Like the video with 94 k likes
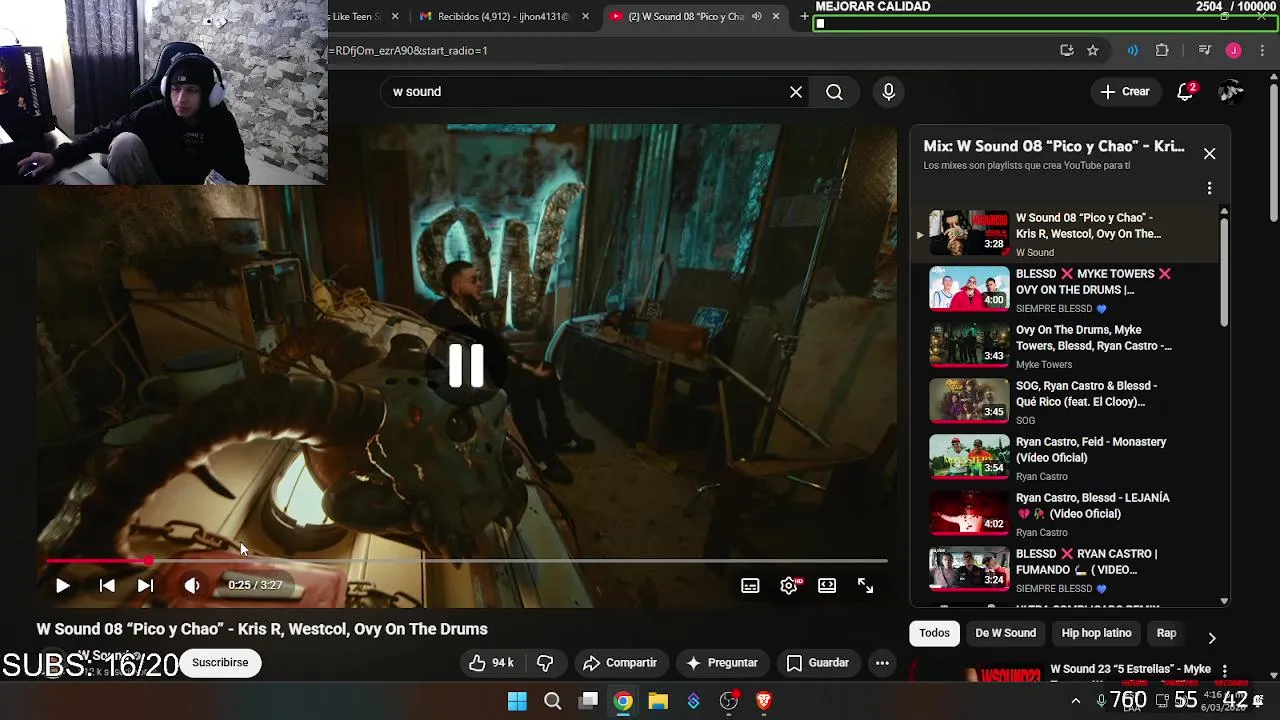Viewport: 1280px width, 720px height. tap(491, 663)
